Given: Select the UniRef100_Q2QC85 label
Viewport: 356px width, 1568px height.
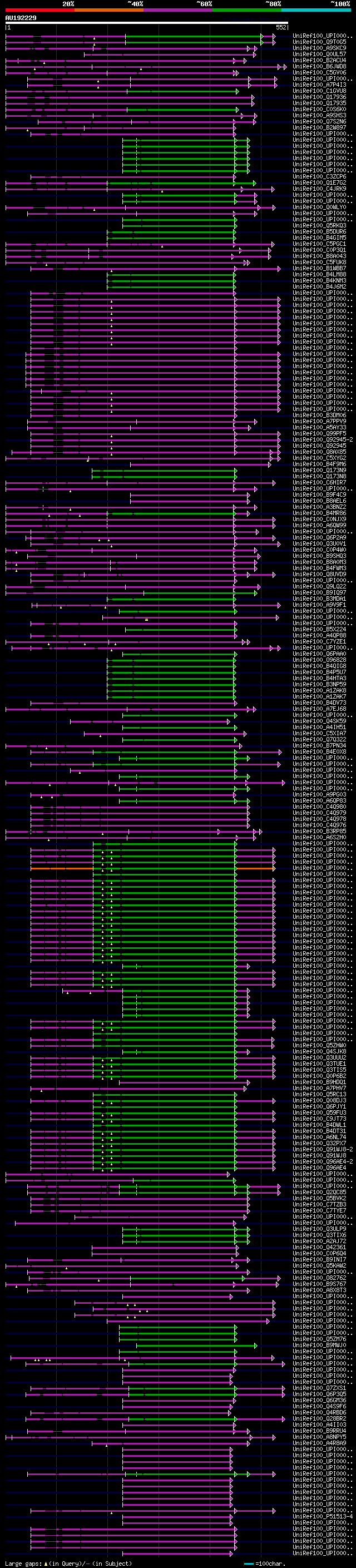Looking at the screenshot, I should click(319, 1192).
